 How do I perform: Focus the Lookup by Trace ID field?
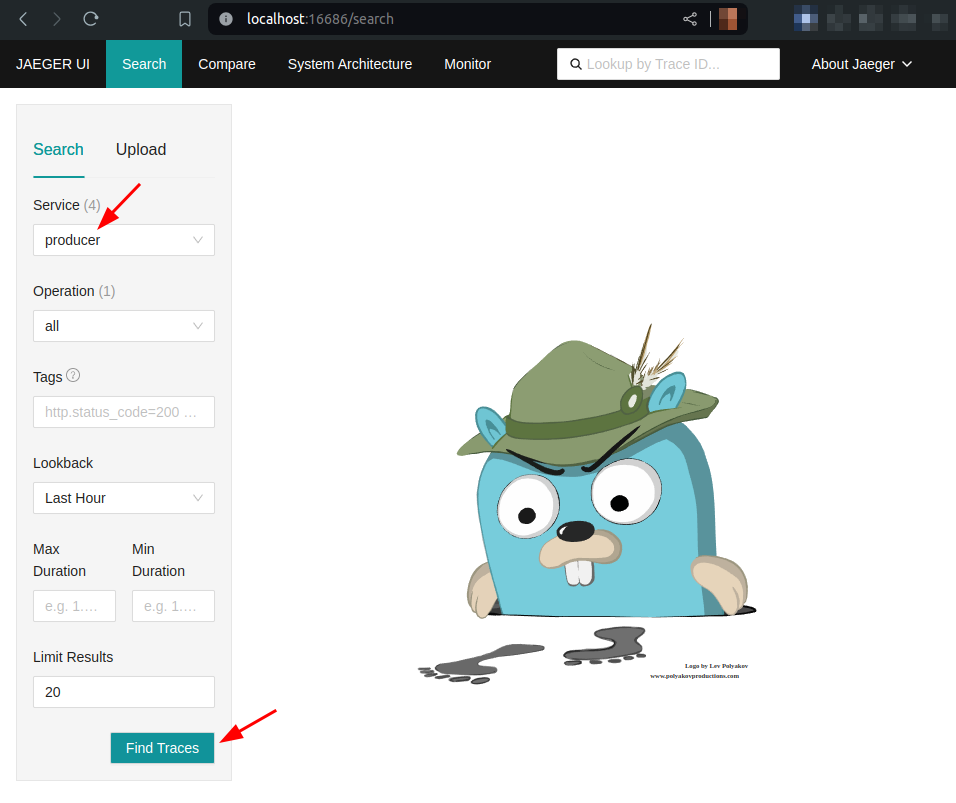[x=668, y=64]
